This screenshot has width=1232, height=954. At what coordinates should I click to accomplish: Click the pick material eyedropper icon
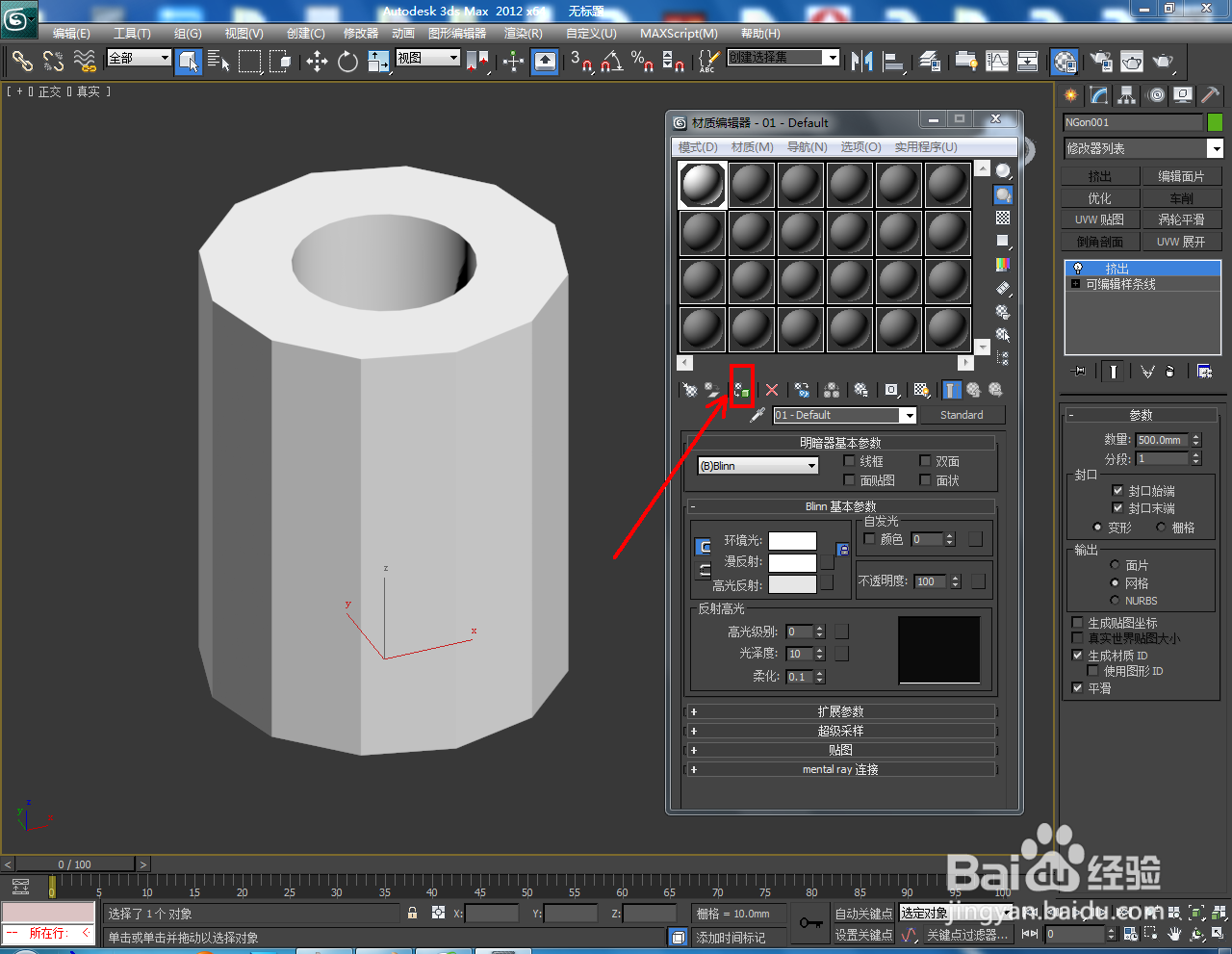click(x=757, y=415)
